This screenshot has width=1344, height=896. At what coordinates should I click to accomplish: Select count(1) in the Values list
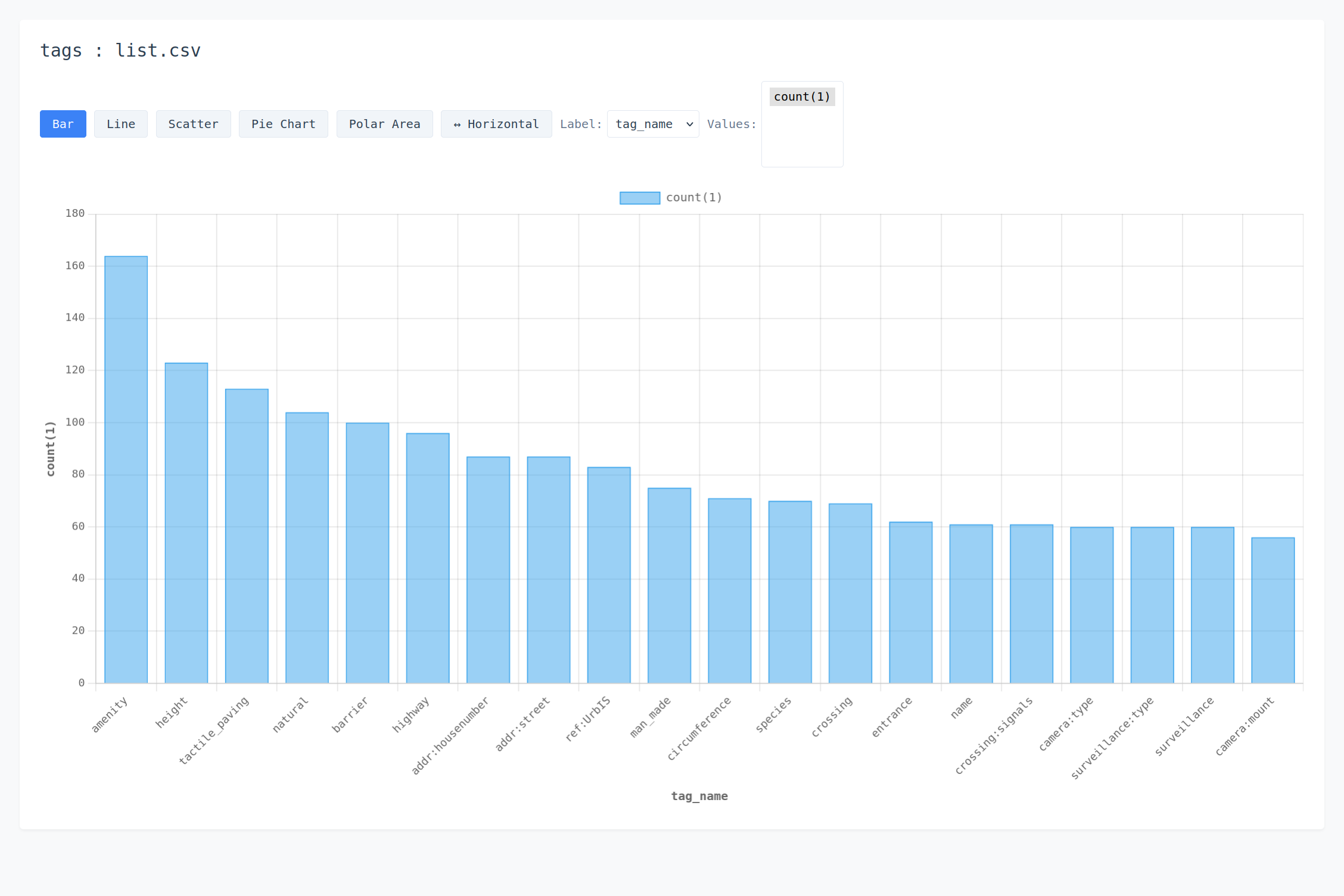pos(802,97)
